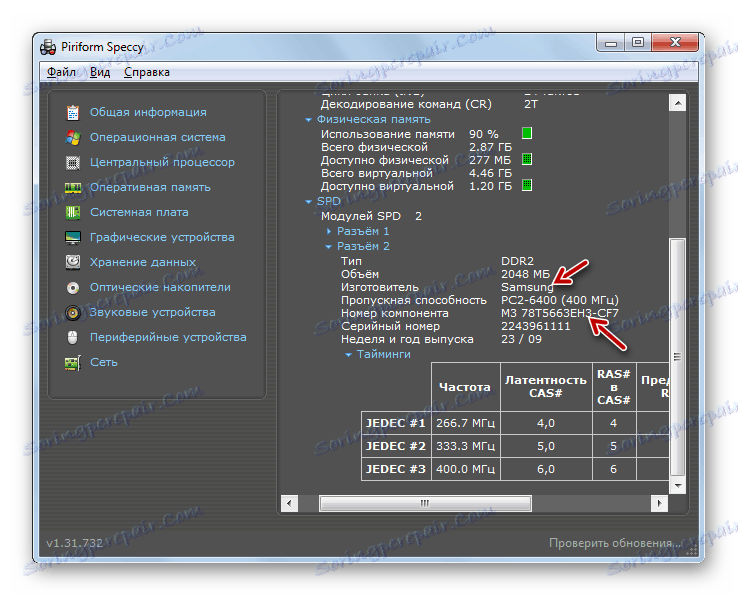
Task: Select the Периферийные устройства mouse icon
Action: [73, 338]
